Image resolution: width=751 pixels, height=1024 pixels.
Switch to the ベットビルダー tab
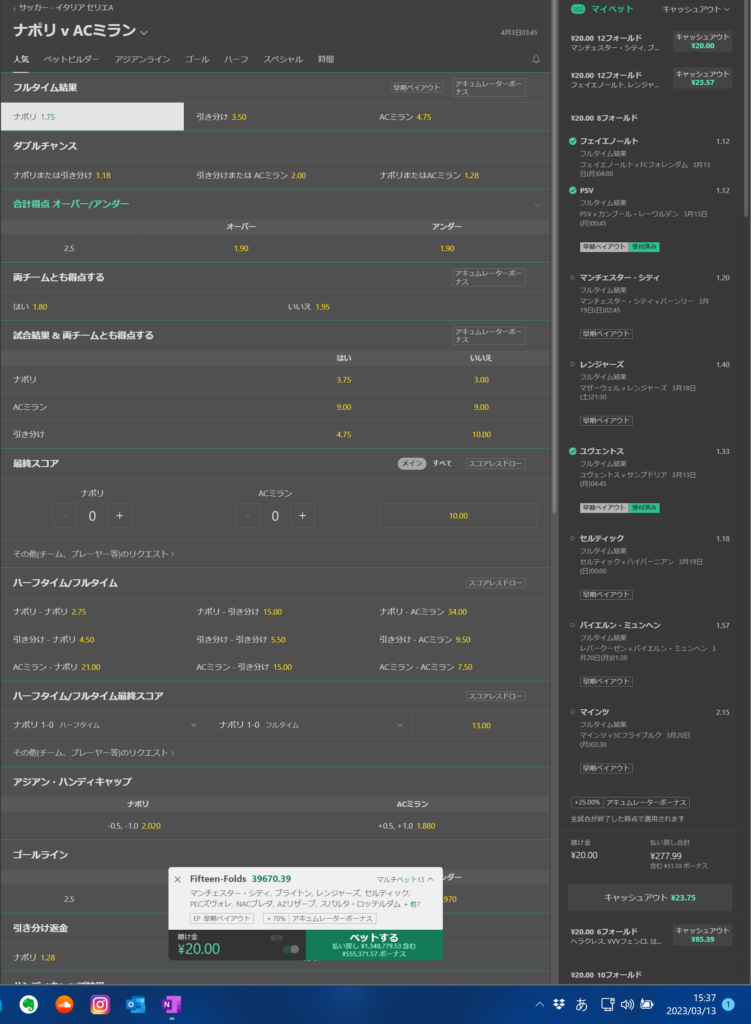71,59
